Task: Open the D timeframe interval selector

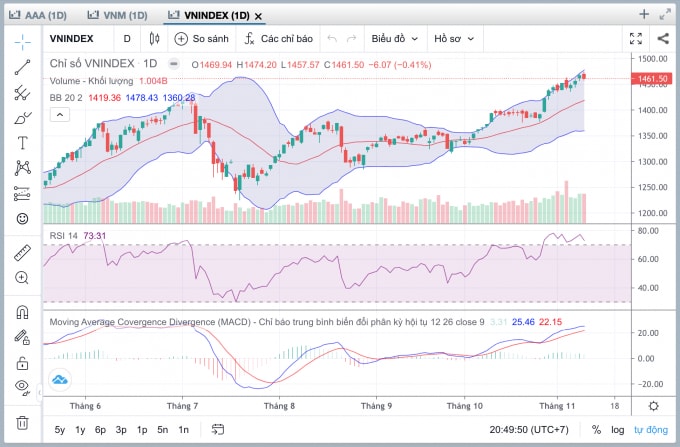Action: pyautogui.click(x=127, y=39)
